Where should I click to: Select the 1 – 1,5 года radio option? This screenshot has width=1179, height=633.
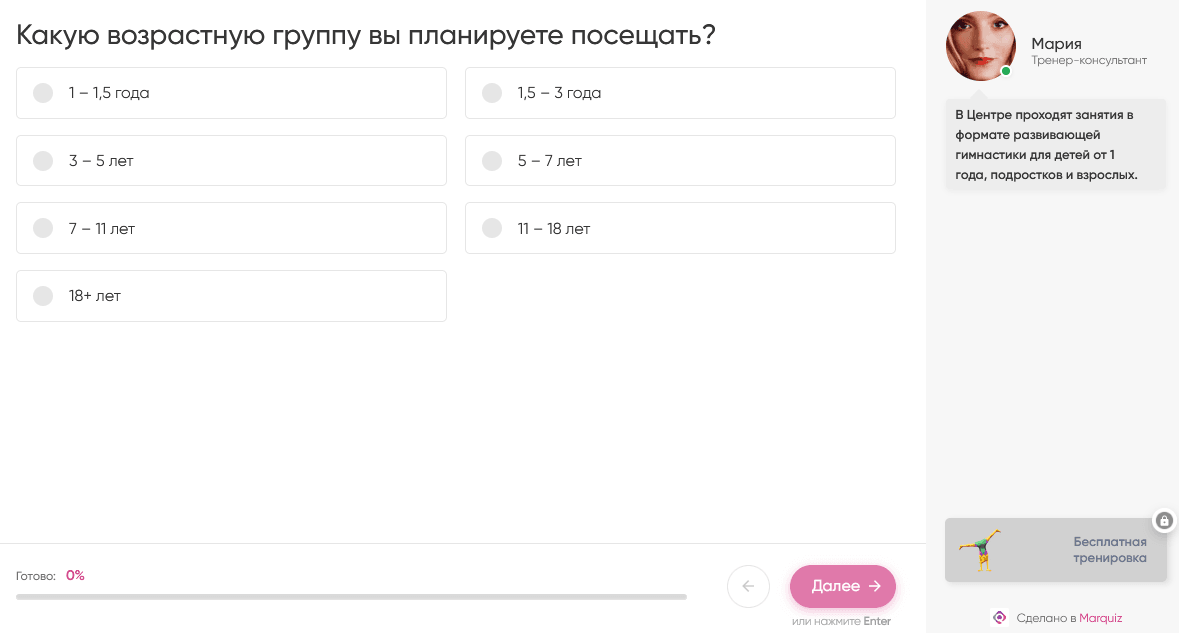[43, 93]
